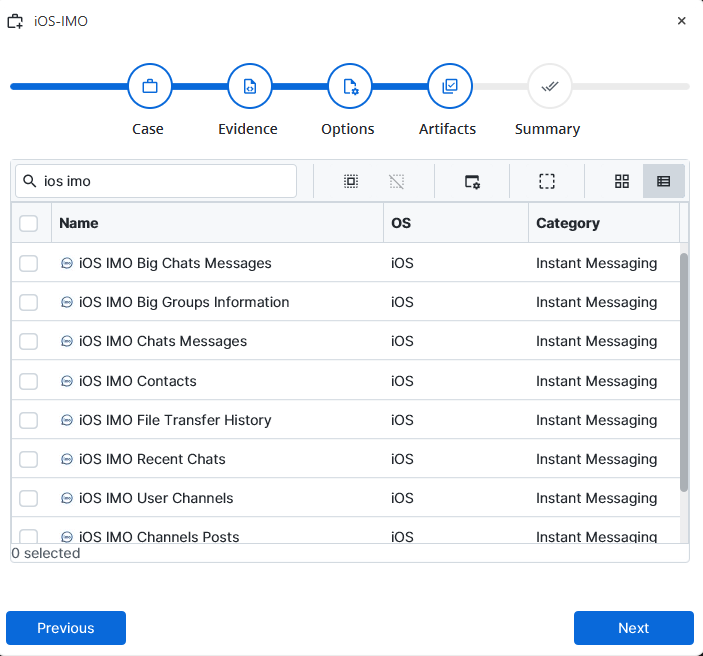Sort by the Category column header
The height and width of the screenshot is (656, 703).
coord(568,223)
